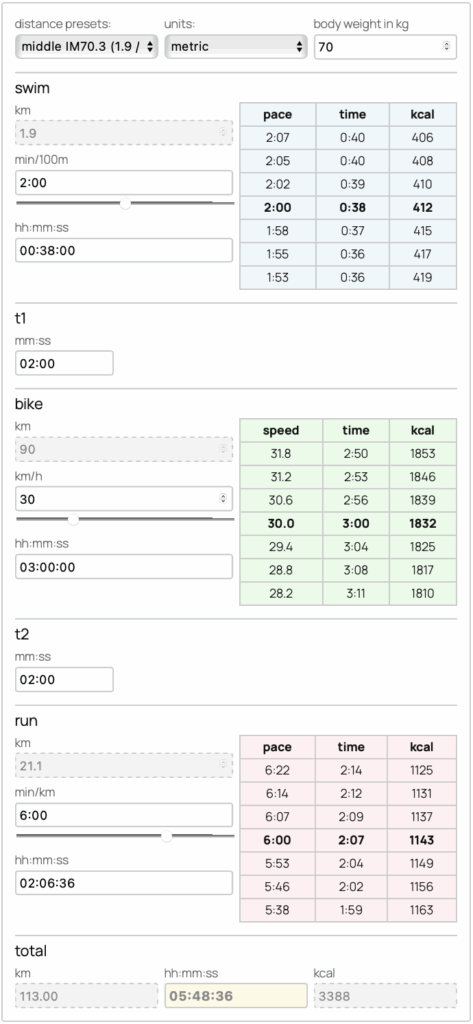
Task: Select swim table pace 1:53
Action: point(278,278)
